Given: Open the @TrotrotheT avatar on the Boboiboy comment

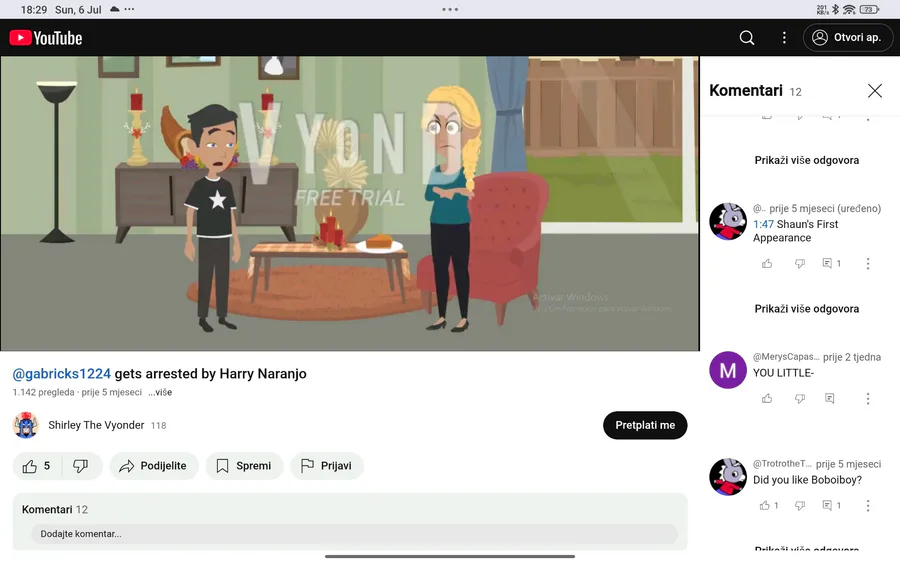Looking at the screenshot, I should [728, 477].
